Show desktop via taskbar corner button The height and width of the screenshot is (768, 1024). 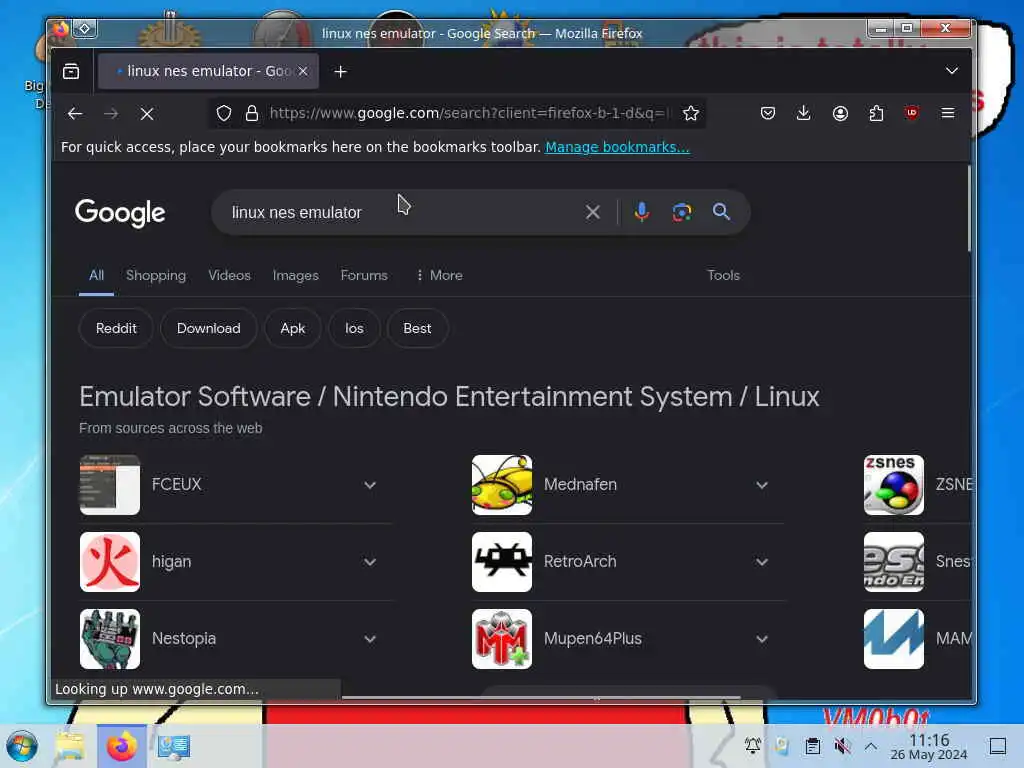pos(998,746)
